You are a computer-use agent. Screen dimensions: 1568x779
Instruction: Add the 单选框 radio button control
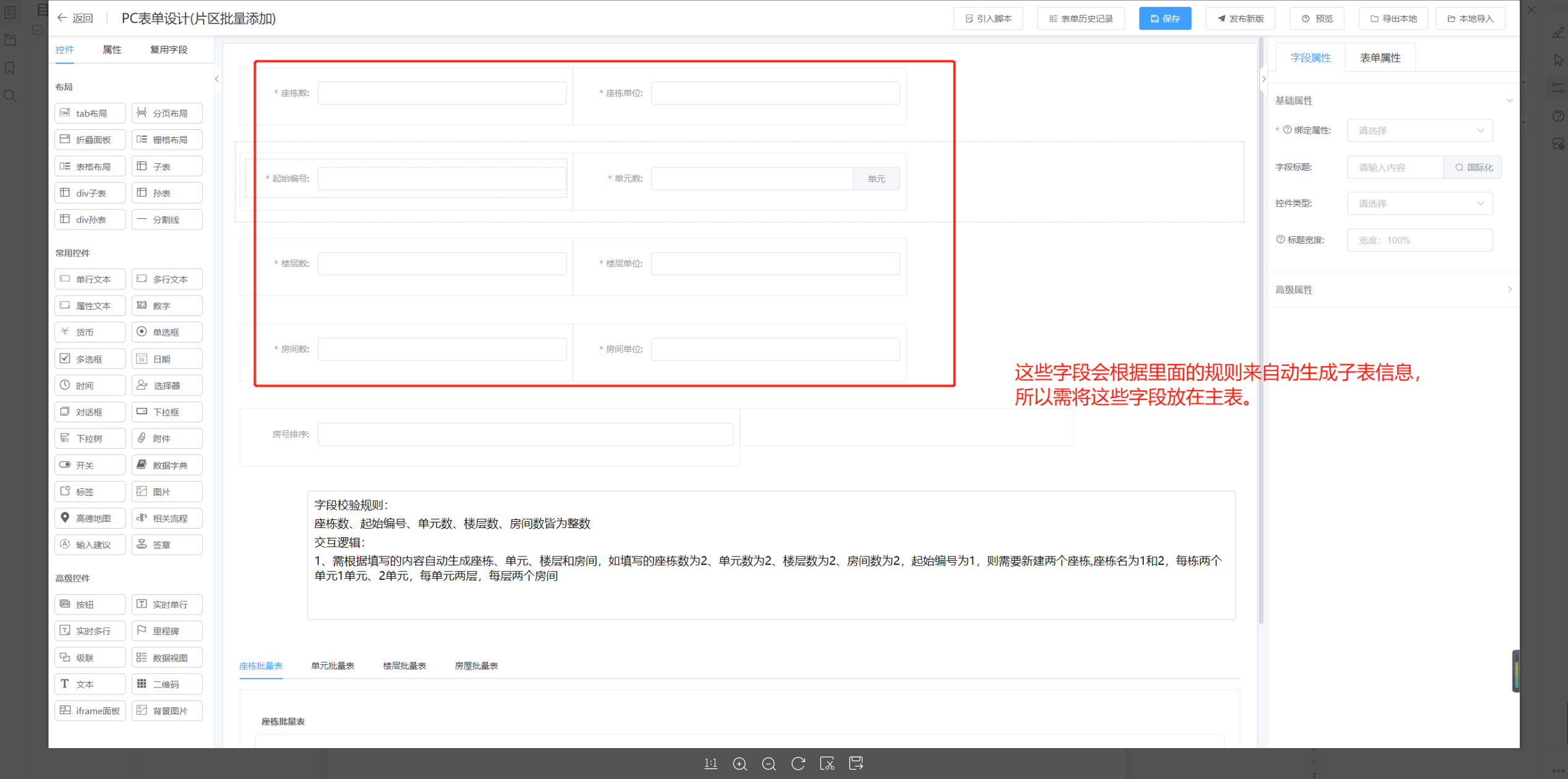tap(167, 332)
